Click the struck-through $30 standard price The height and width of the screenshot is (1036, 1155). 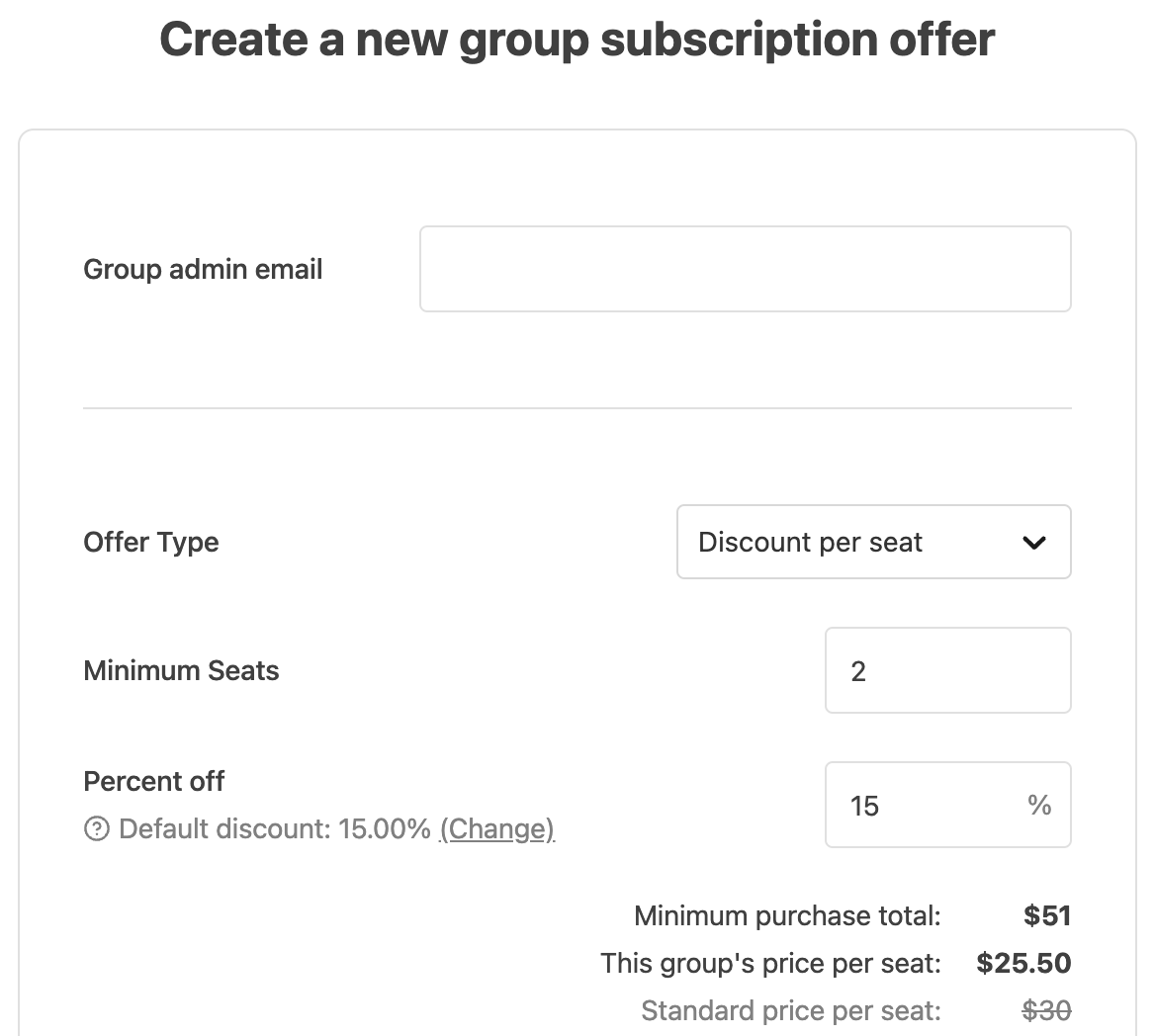(1046, 1011)
